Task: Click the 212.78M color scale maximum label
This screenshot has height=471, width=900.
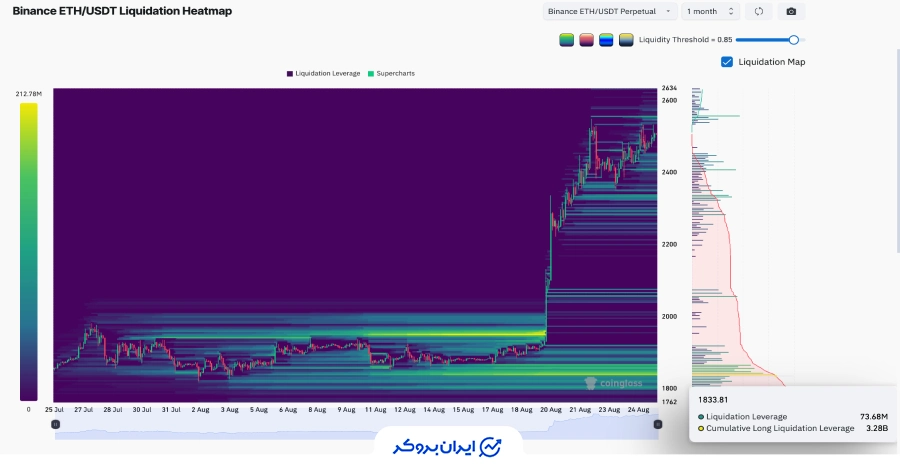Action: pyautogui.click(x=29, y=94)
